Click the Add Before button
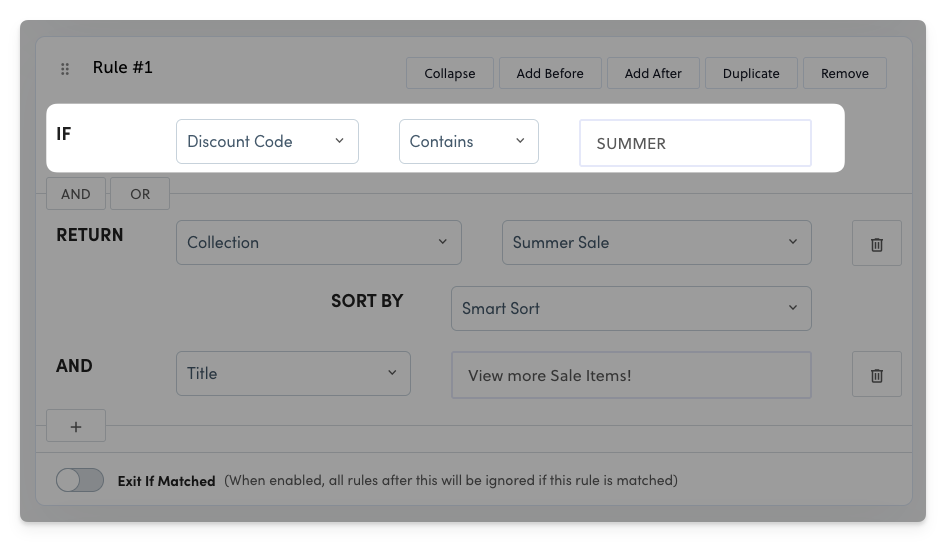946x542 pixels. click(x=550, y=73)
